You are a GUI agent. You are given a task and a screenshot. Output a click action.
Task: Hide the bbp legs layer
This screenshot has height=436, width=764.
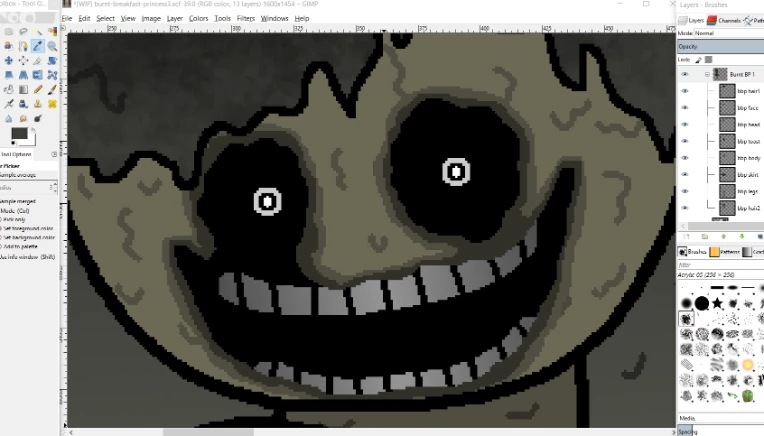point(685,191)
